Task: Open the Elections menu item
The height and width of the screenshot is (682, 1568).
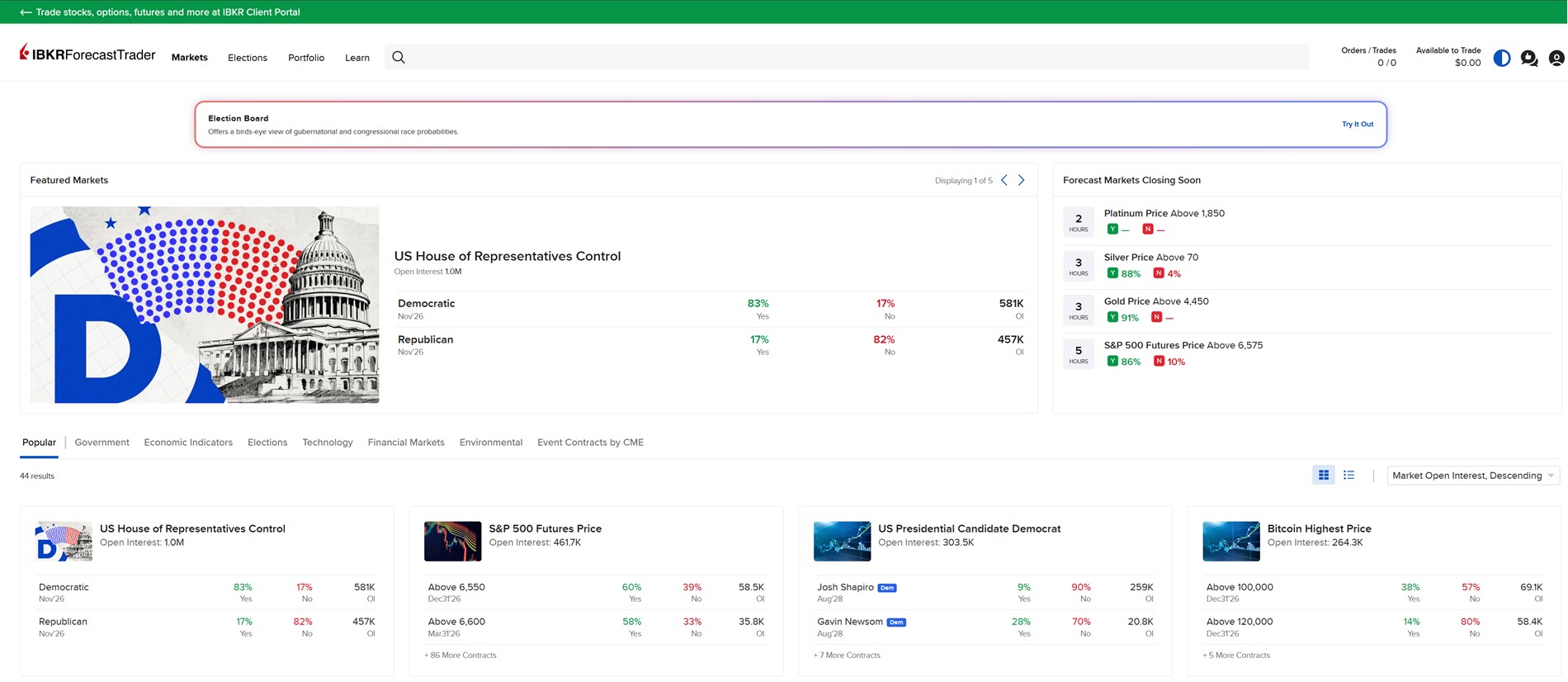Action: [248, 58]
